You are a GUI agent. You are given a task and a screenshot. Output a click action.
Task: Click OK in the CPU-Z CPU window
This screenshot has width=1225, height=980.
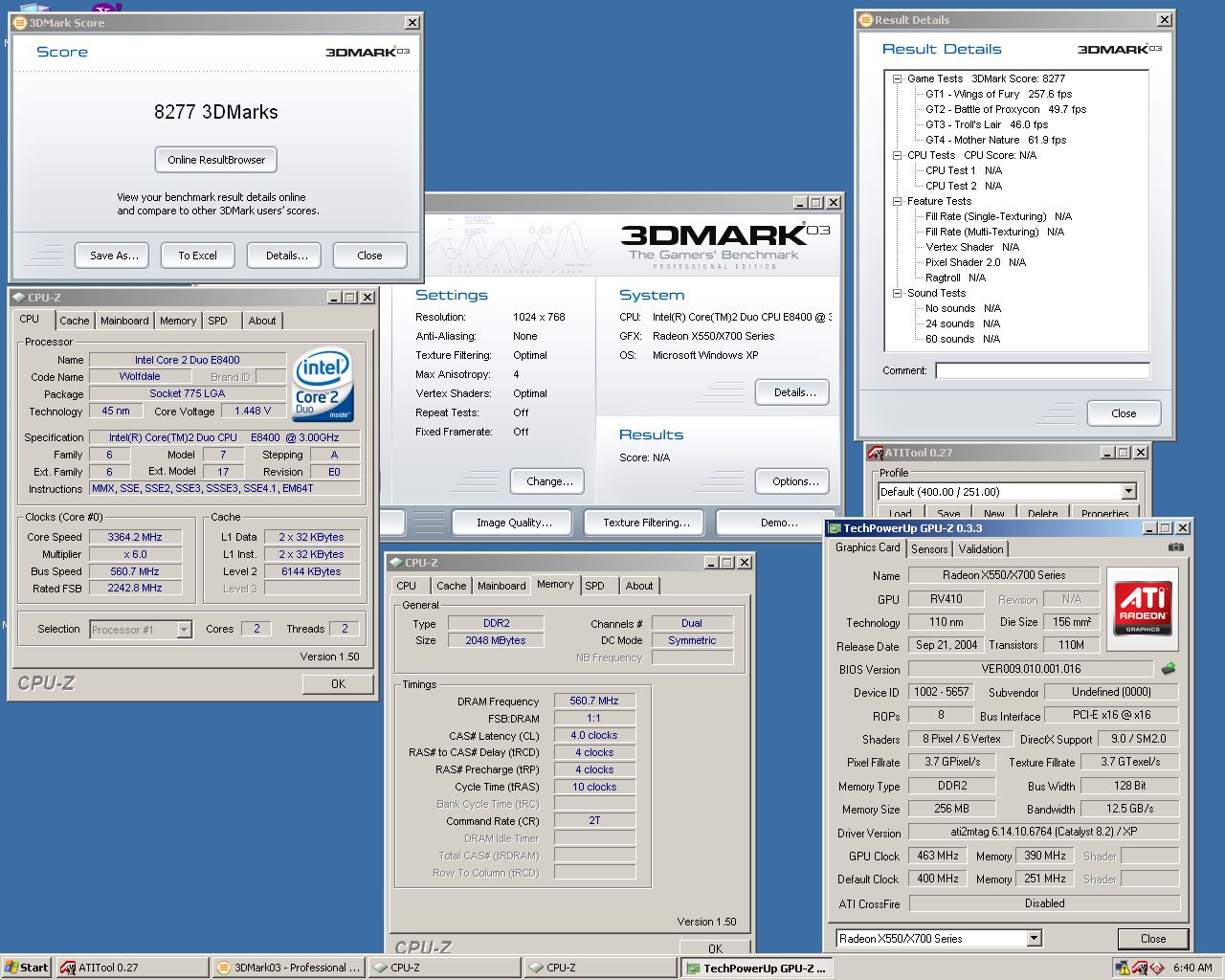pyautogui.click(x=338, y=684)
